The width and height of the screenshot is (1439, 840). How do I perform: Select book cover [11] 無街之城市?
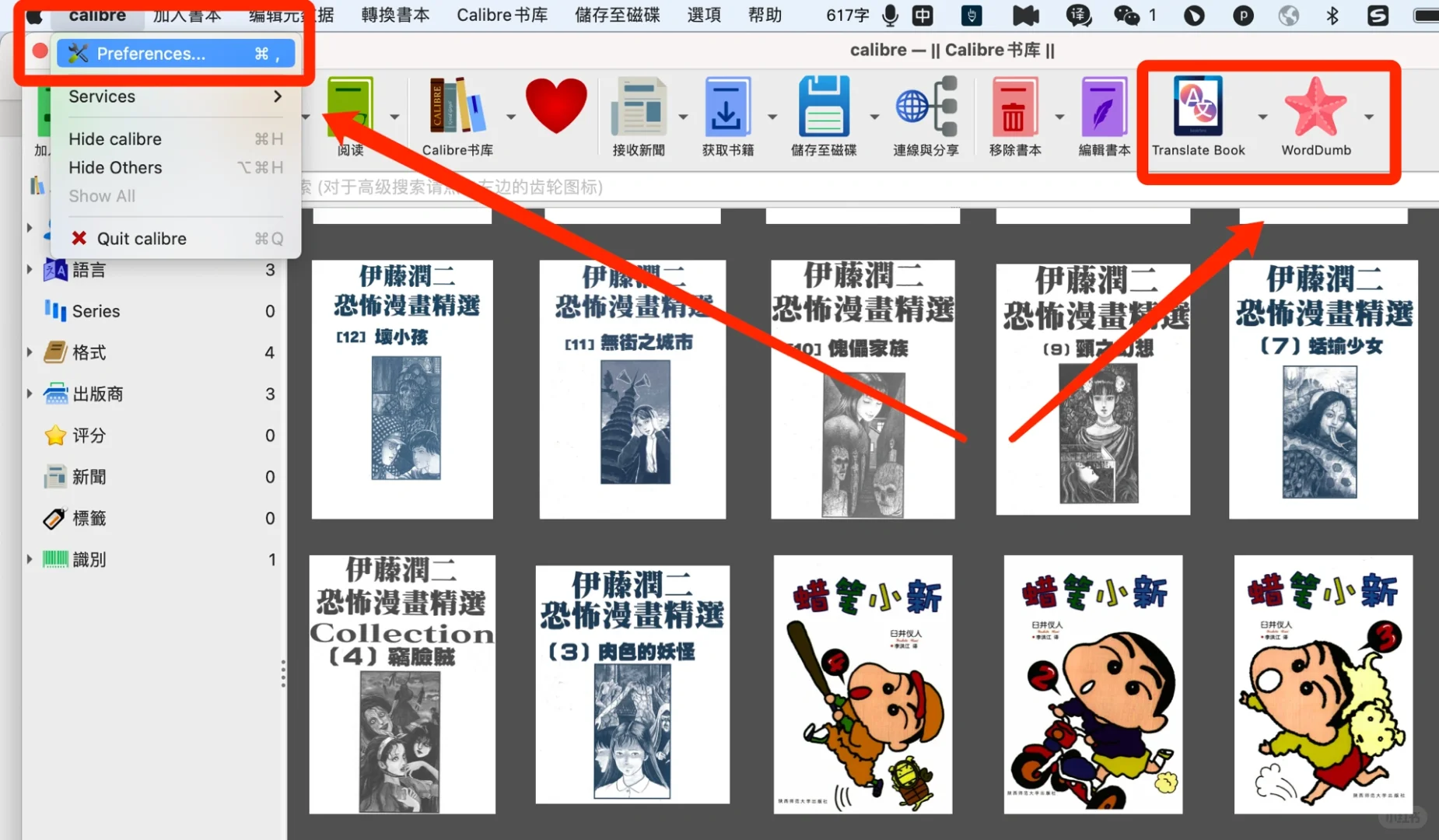tap(632, 389)
